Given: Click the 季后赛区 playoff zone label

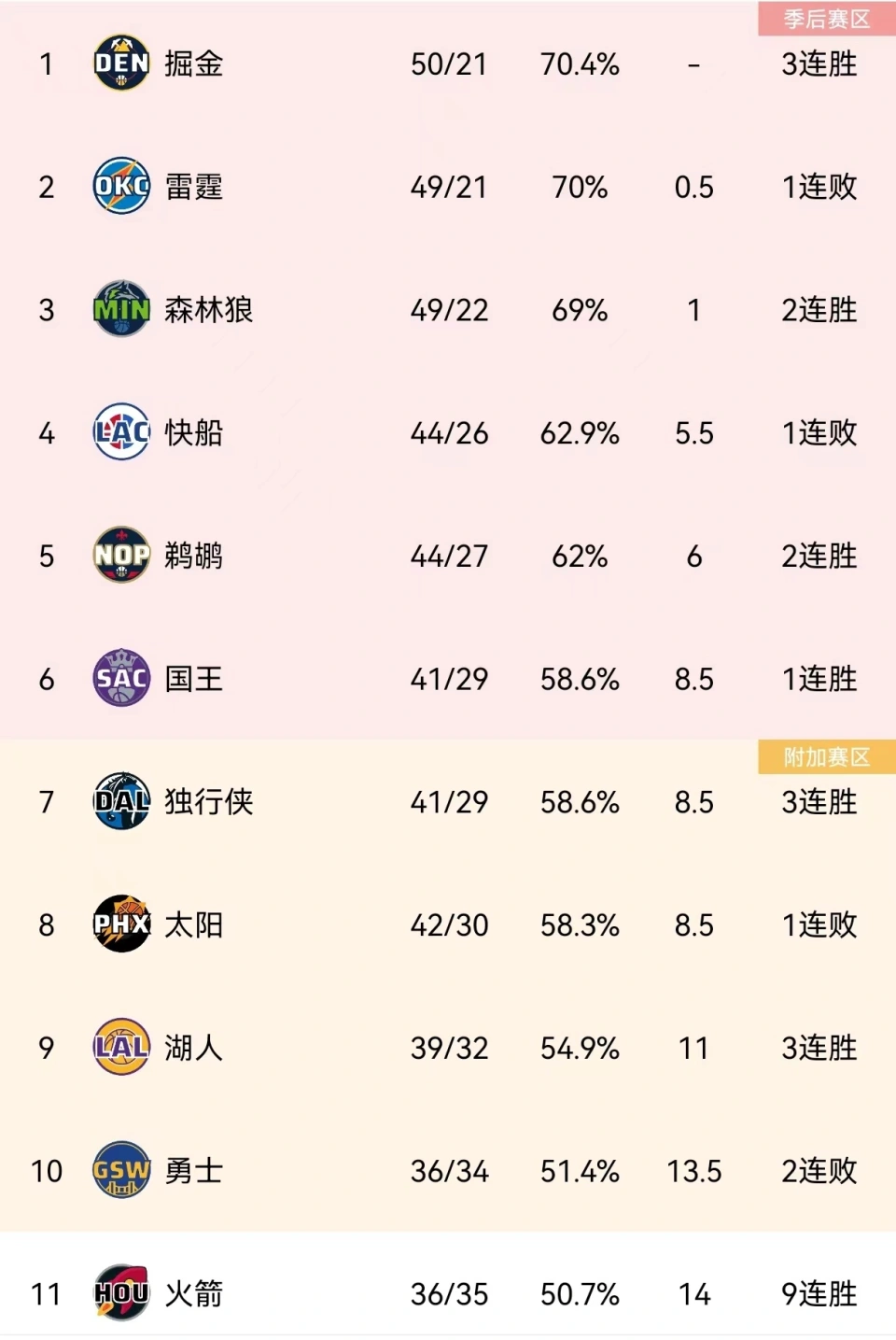Looking at the screenshot, I should pos(827,19).
